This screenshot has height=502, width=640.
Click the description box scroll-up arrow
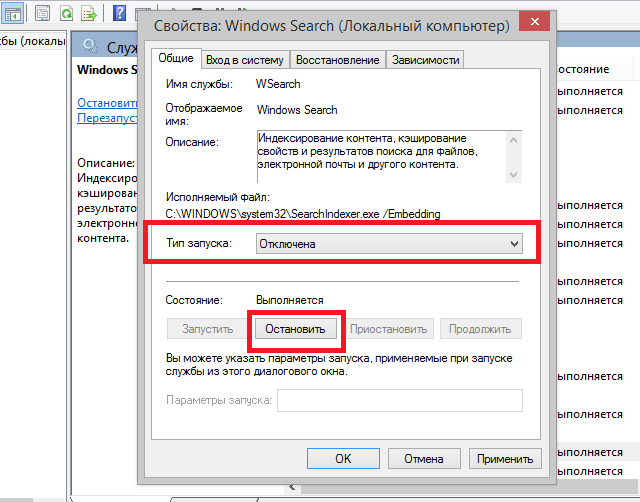513,140
